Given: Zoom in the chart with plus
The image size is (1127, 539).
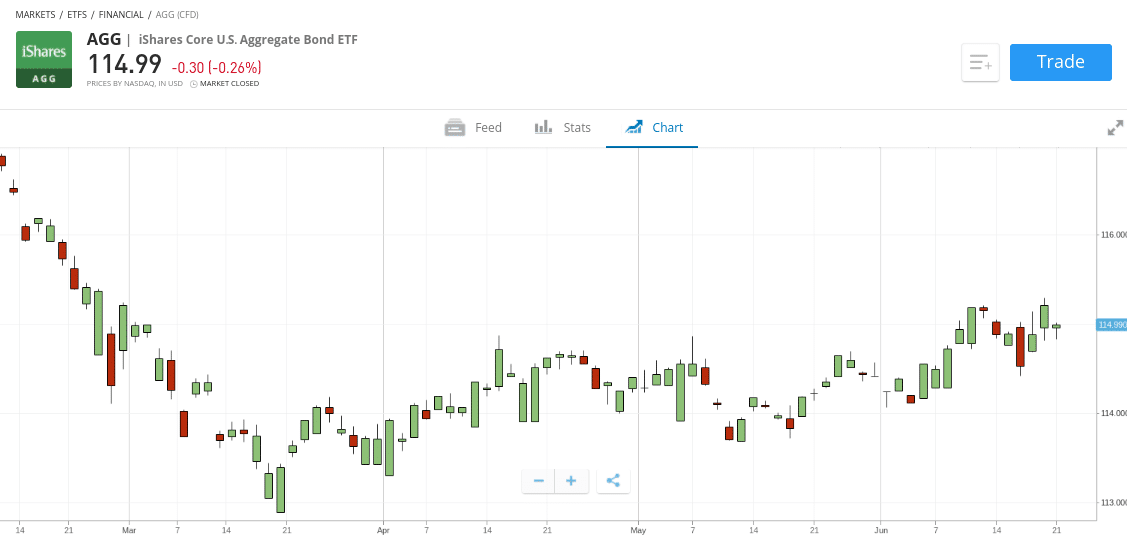Looking at the screenshot, I should tap(571, 481).
